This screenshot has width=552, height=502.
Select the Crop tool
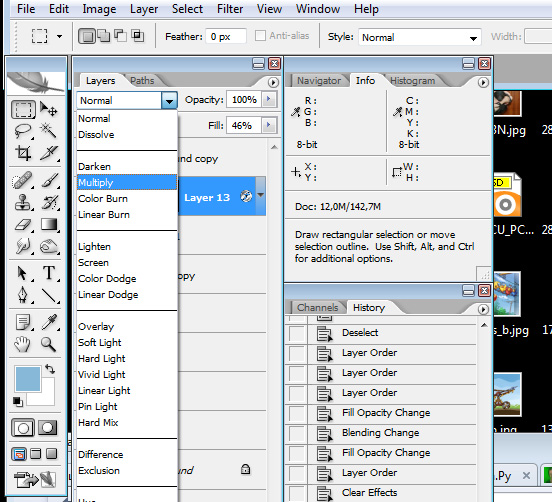click(x=23, y=153)
